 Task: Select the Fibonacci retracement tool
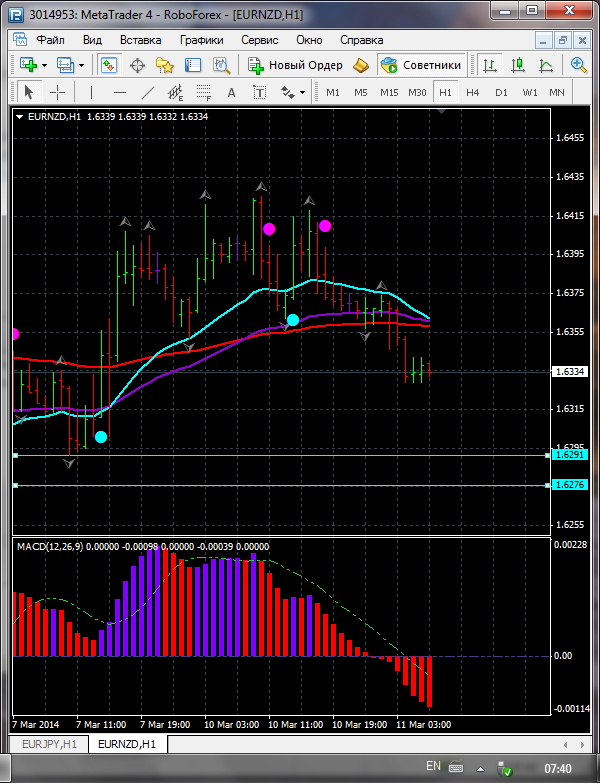coord(204,92)
